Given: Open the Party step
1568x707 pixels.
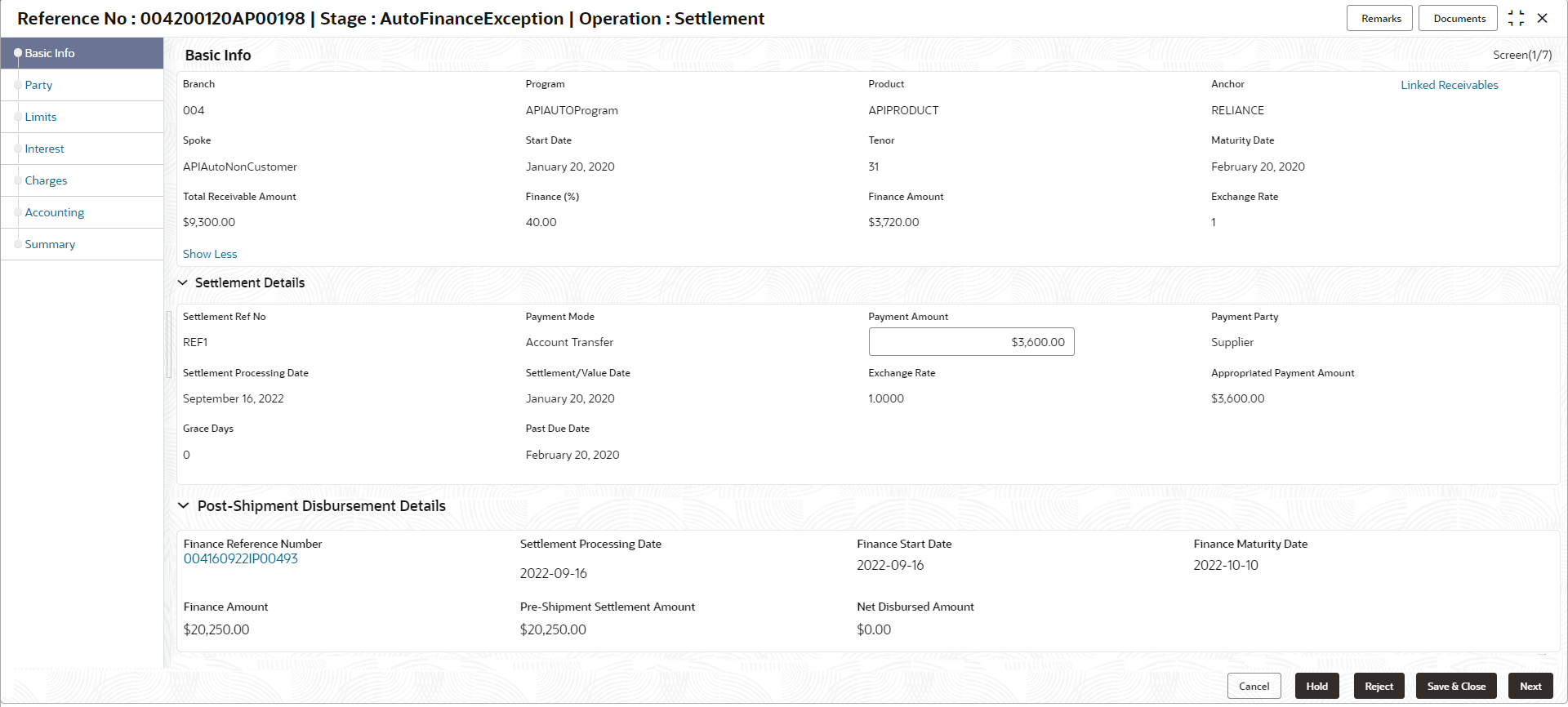Looking at the screenshot, I should (x=38, y=85).
